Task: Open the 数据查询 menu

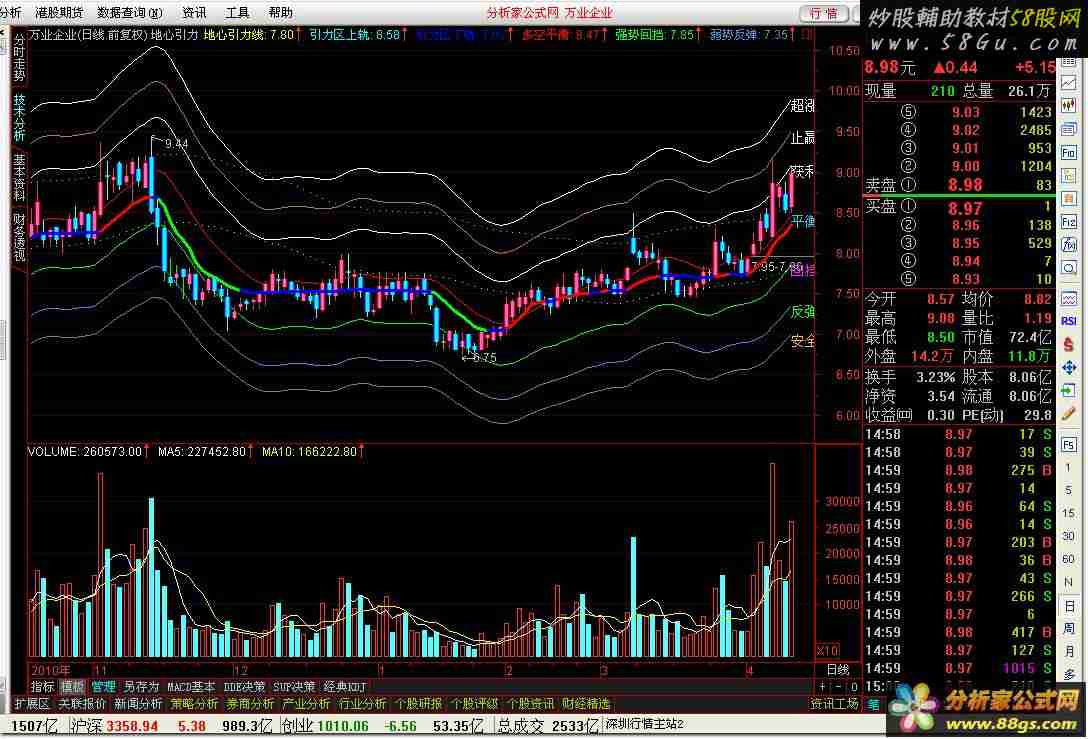Action: click(x=130, y=12)
